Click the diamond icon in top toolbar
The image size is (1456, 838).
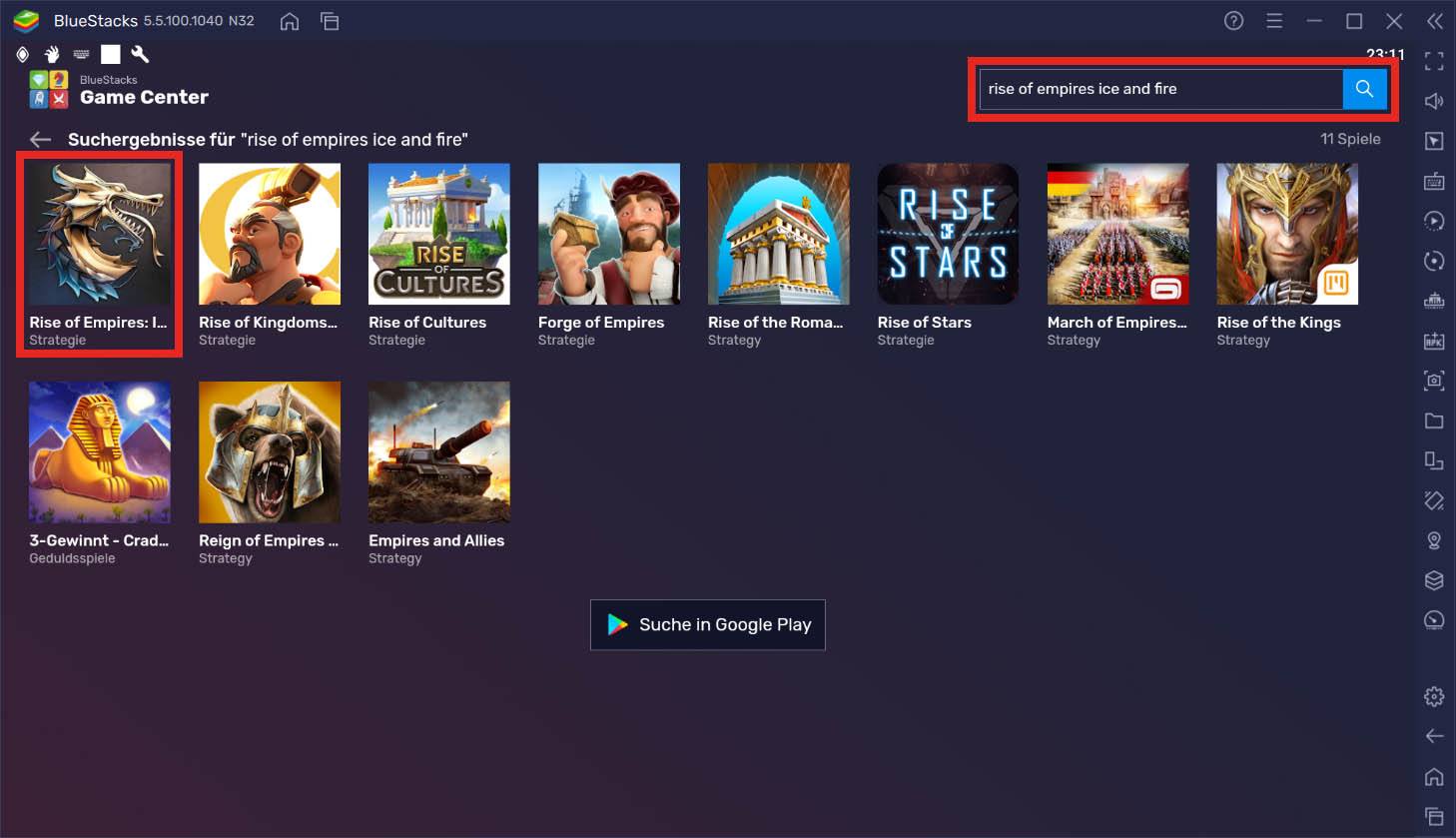[23, 54]
